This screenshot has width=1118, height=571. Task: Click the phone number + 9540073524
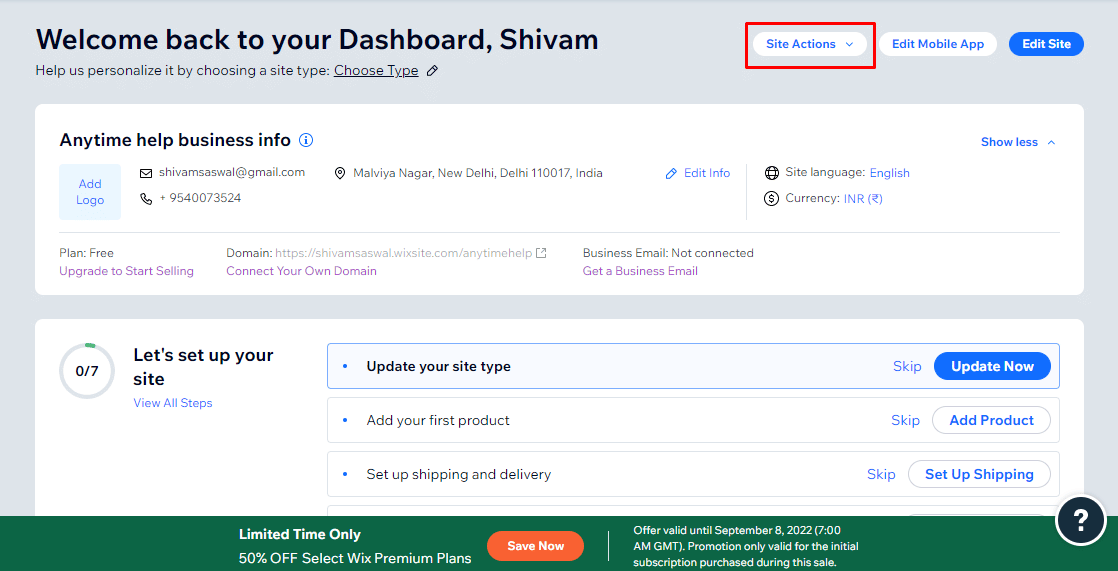pos(200,198)
